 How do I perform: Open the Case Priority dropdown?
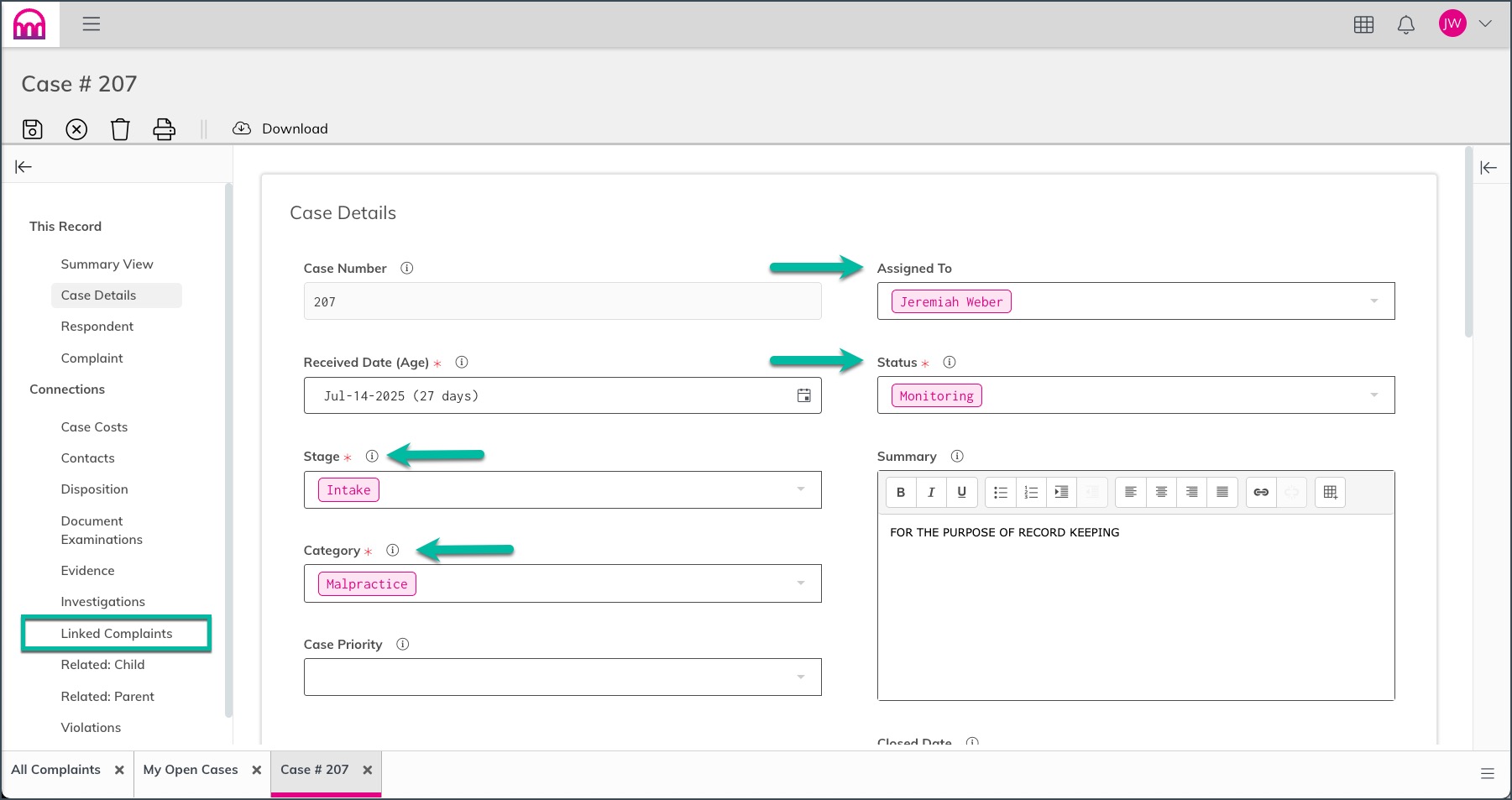click(x=562, y=677)
